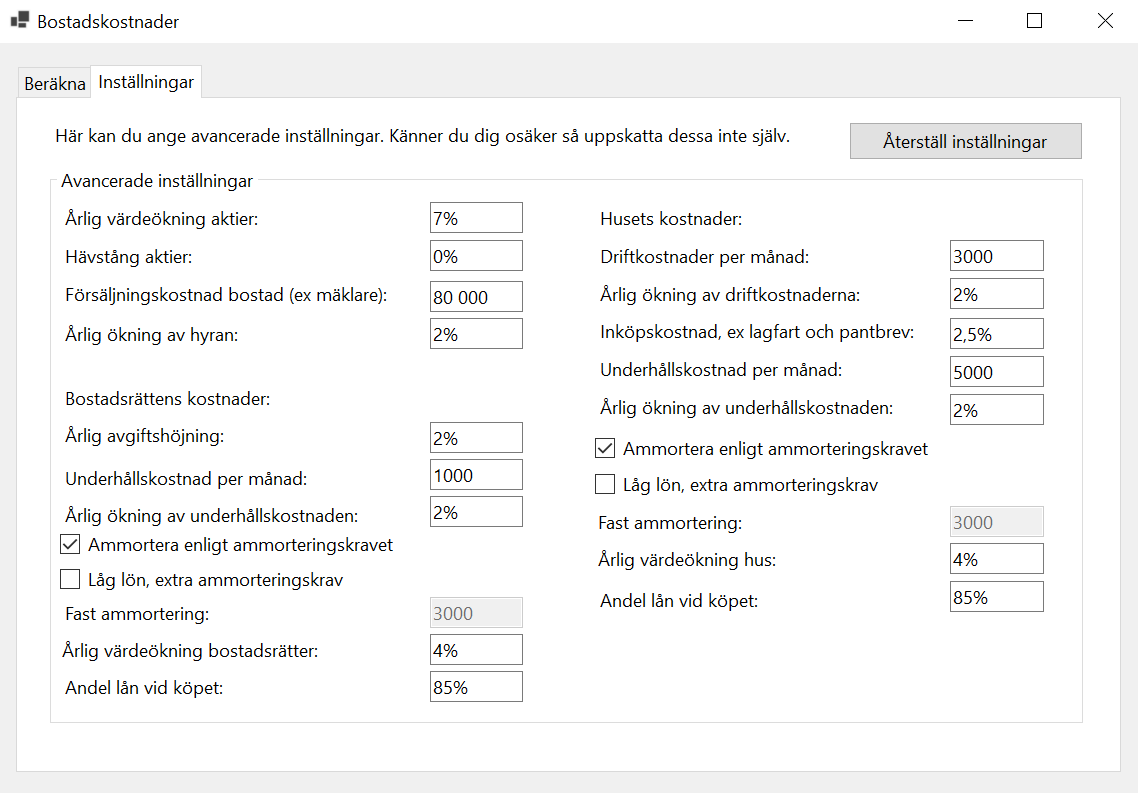The height and width of the screenshot is (793, 1138).
Task: Click the Årlig värdeökning aktier field
Action: pos(476,218)
